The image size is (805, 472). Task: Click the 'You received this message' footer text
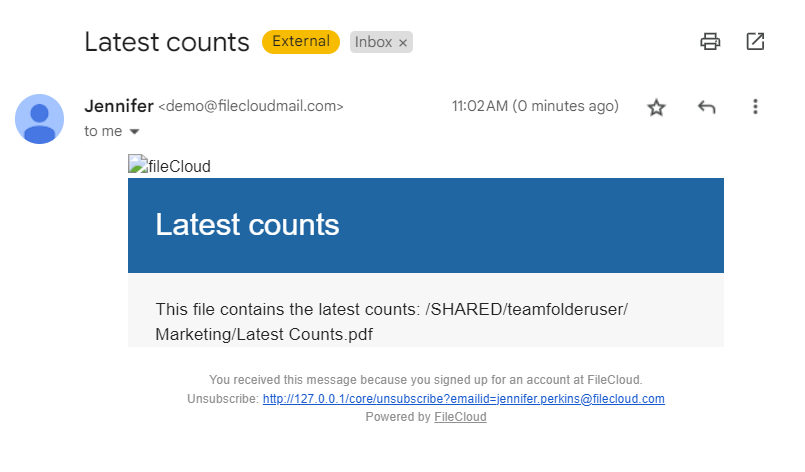tap(425, 380)
